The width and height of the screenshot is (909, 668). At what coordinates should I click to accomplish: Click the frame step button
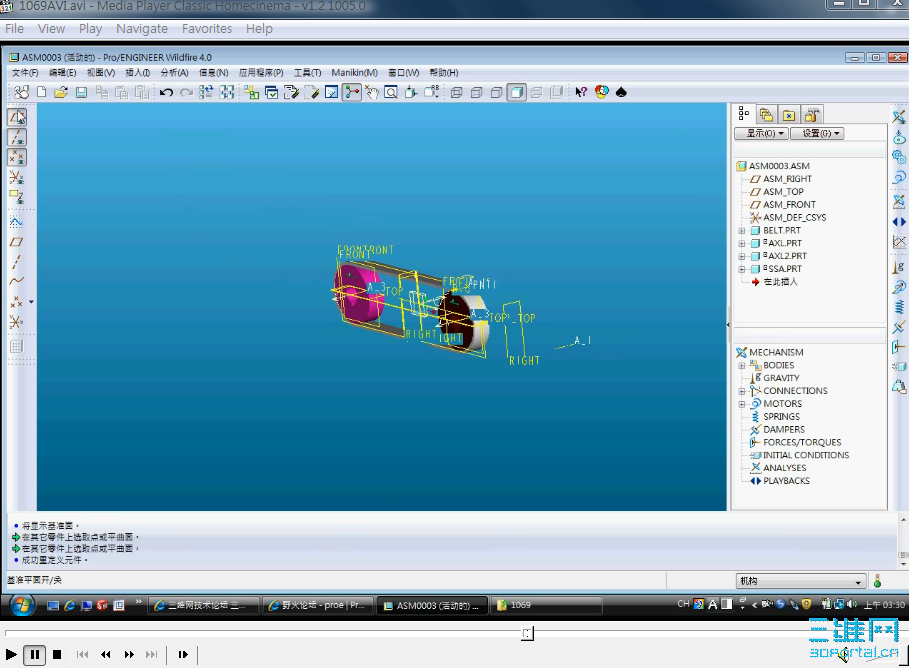[183, 654]
